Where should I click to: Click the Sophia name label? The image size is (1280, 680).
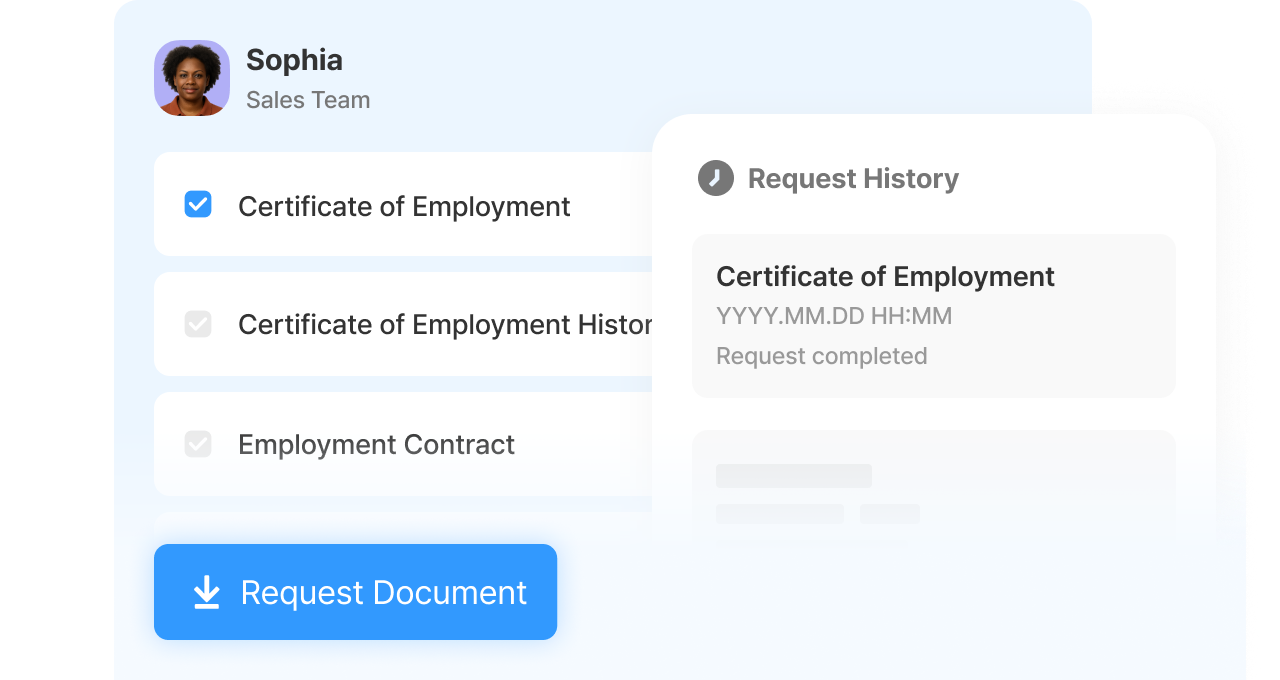click(294, 60)
